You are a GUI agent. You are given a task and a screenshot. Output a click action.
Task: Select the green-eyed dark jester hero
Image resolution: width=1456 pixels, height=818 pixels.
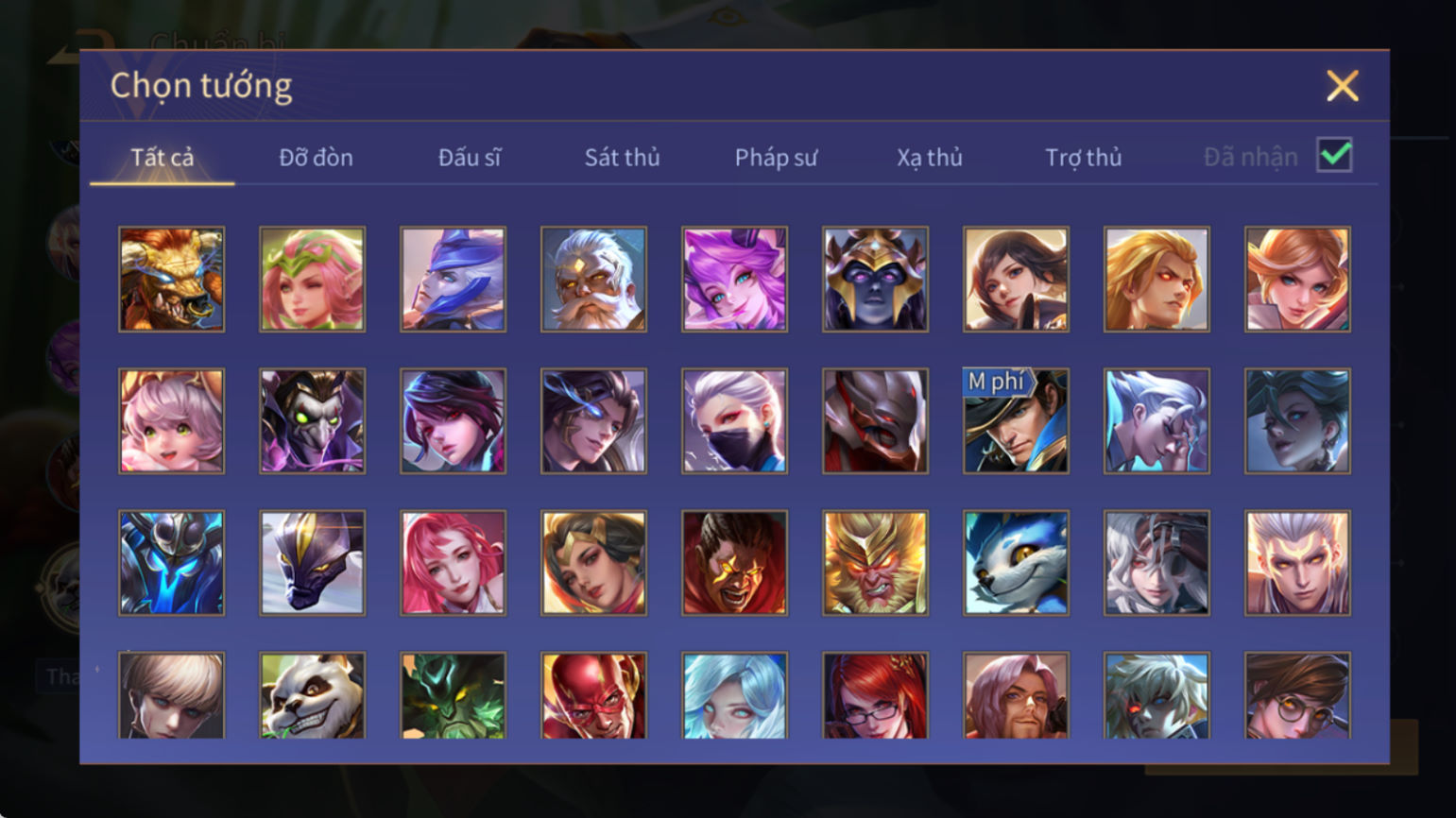312,420
